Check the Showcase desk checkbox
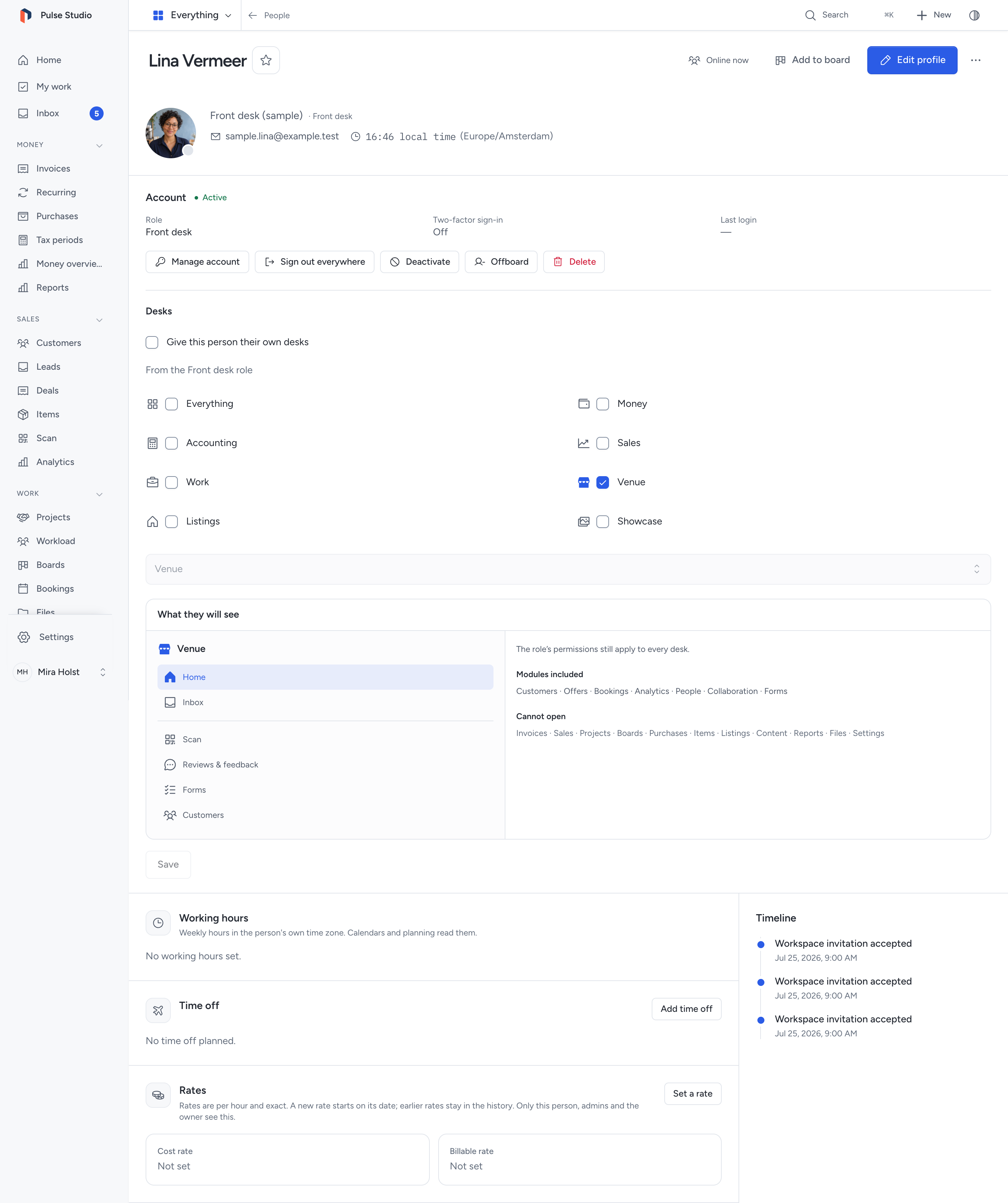The width and height of the screenshot is (1008, 1203). 602,521
